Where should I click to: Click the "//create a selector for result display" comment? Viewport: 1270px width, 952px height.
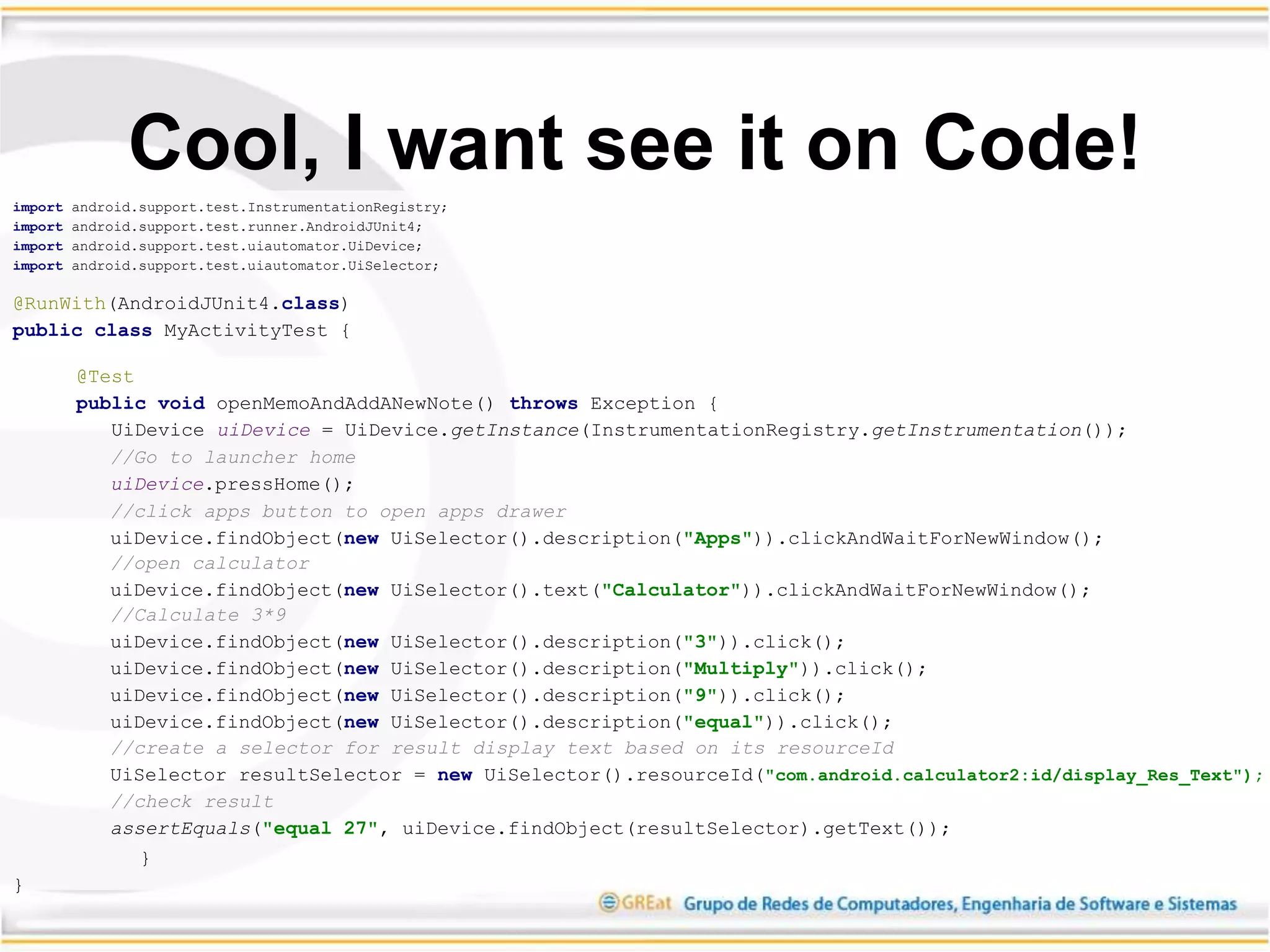click(502, 749)
